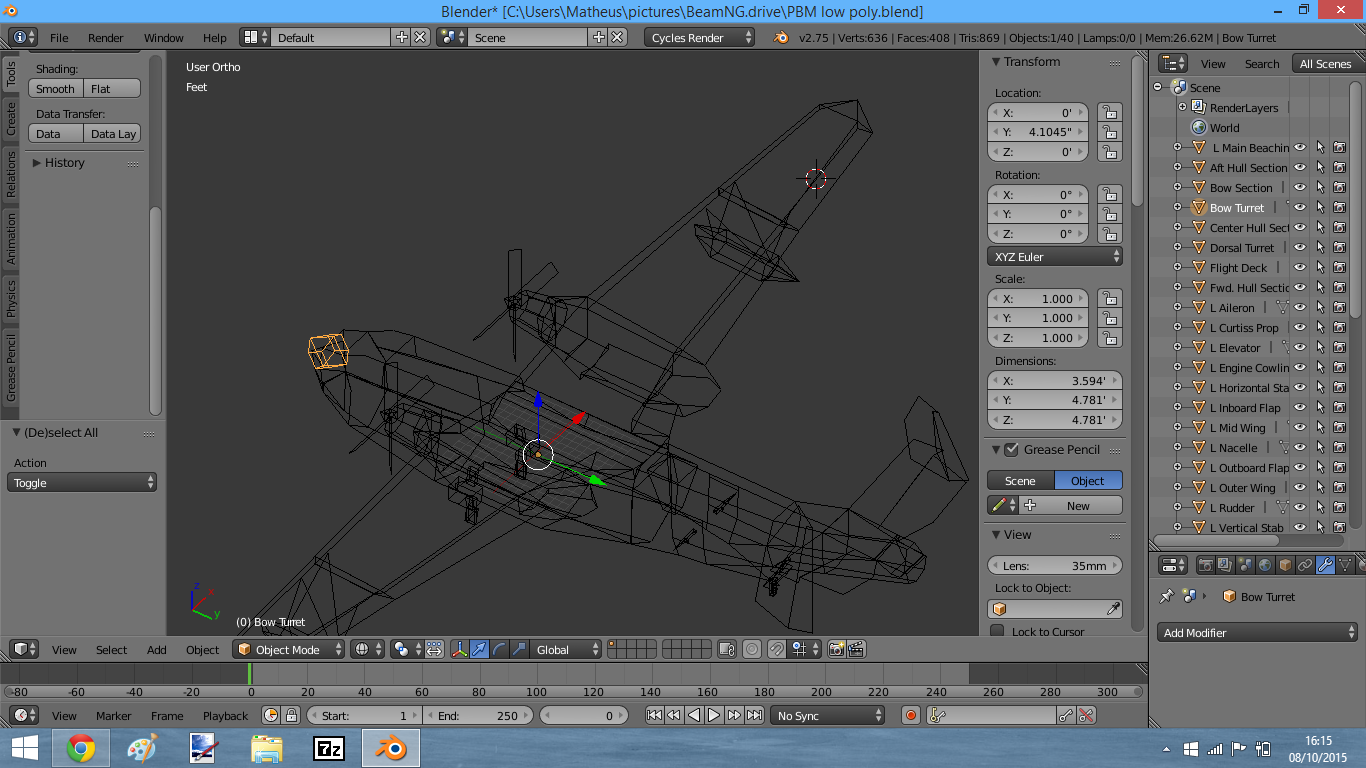Viewport: 1366px width, 768px height.
Task: Toggle the 3D manipulator widget icon
Action: pyautogui.click(x=460, y=650)
